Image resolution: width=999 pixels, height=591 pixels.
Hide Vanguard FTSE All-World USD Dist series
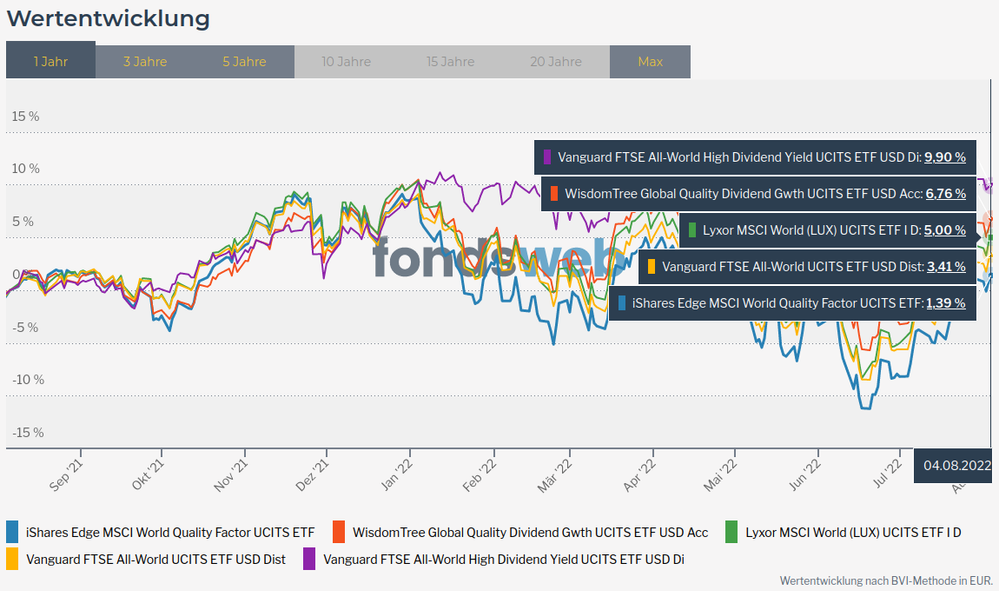155,559
